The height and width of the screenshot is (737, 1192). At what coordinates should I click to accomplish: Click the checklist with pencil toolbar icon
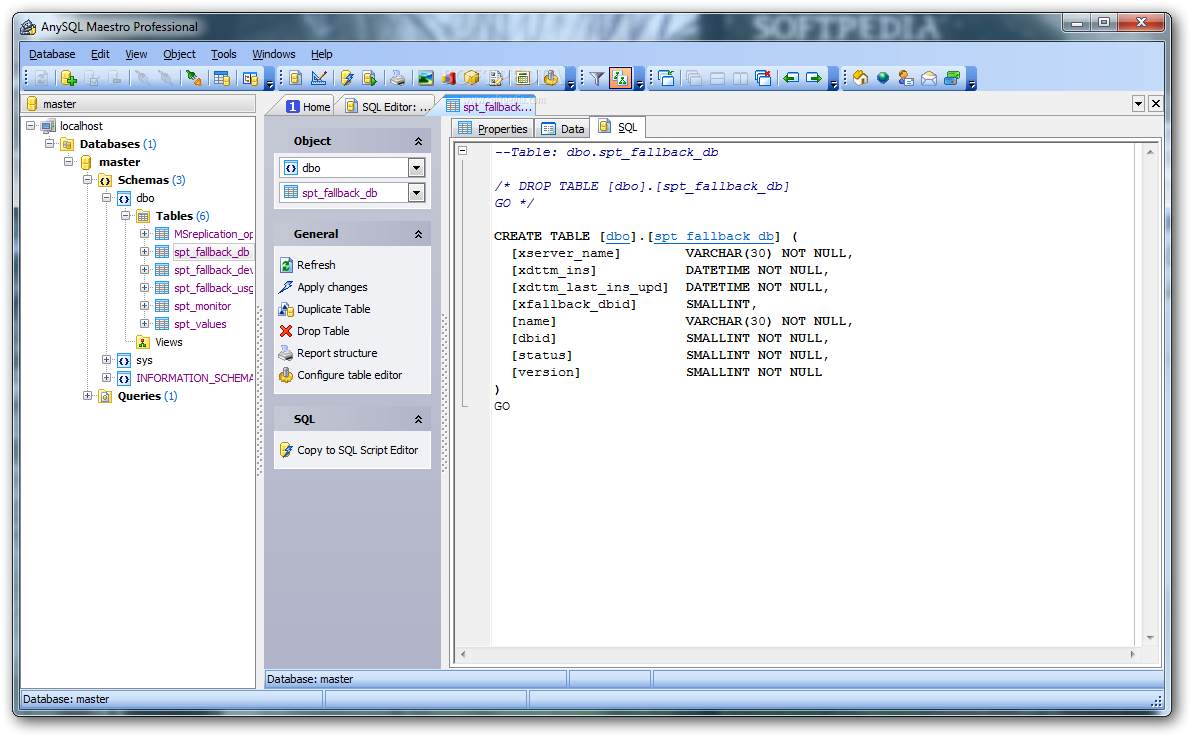pyautogui.click(x=496, y=78)
